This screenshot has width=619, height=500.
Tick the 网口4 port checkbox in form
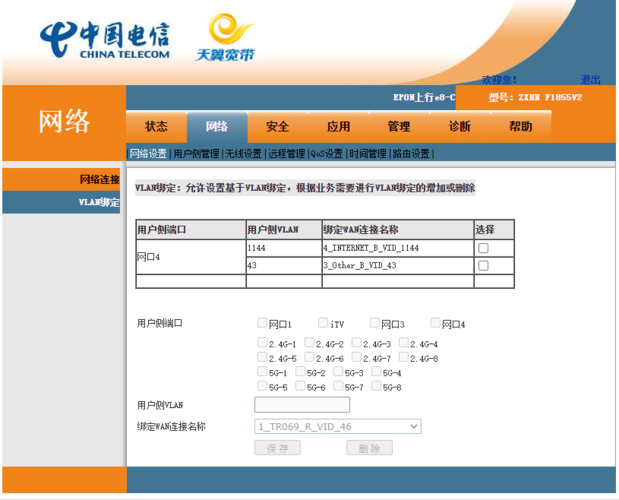[x=435, y=323]
